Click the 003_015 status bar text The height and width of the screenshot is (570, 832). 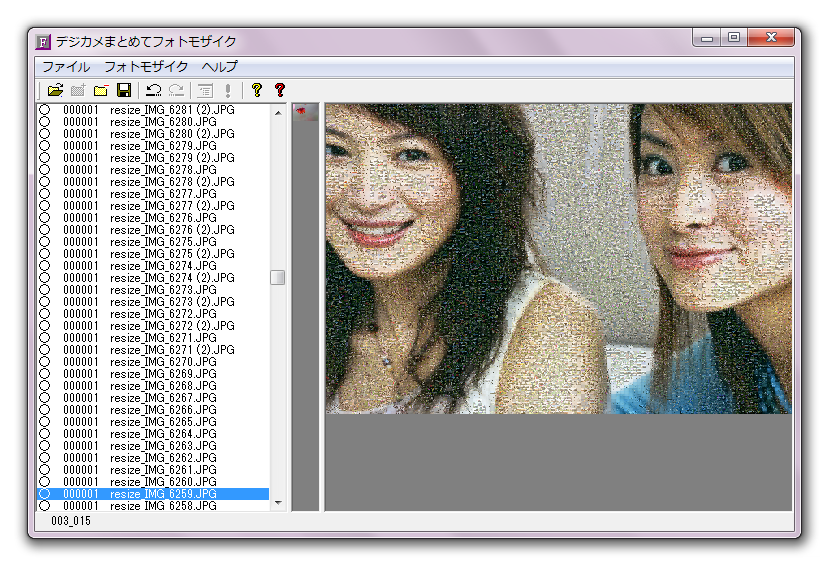(71, 521)
